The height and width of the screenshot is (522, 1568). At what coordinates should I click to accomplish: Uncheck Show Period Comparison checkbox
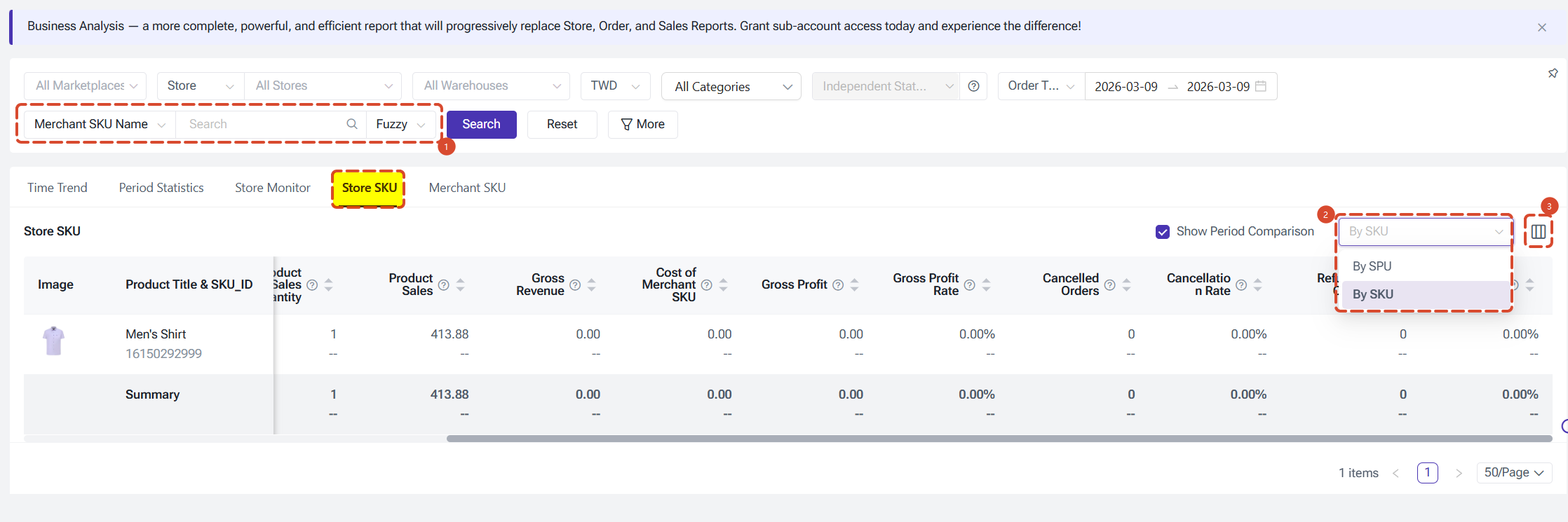1163,232
